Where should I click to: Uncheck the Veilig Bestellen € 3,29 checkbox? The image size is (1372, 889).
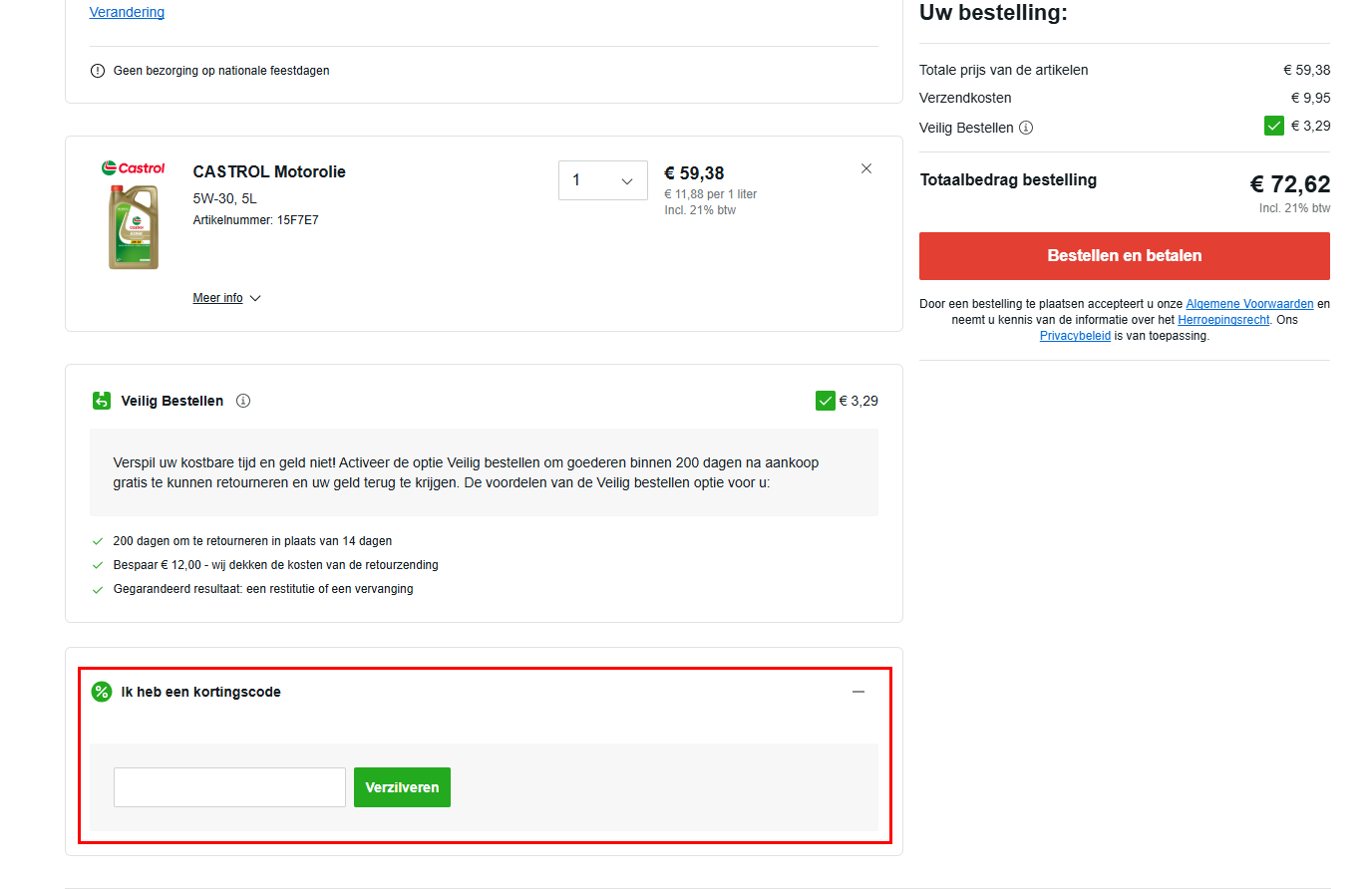[825, 400]
